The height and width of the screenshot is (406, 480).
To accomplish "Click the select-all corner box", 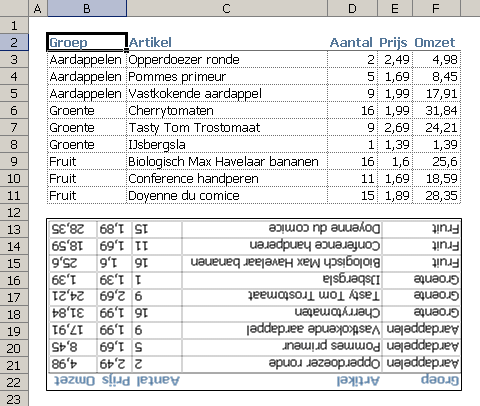I will pyautogui.click(x=14, y=8).
